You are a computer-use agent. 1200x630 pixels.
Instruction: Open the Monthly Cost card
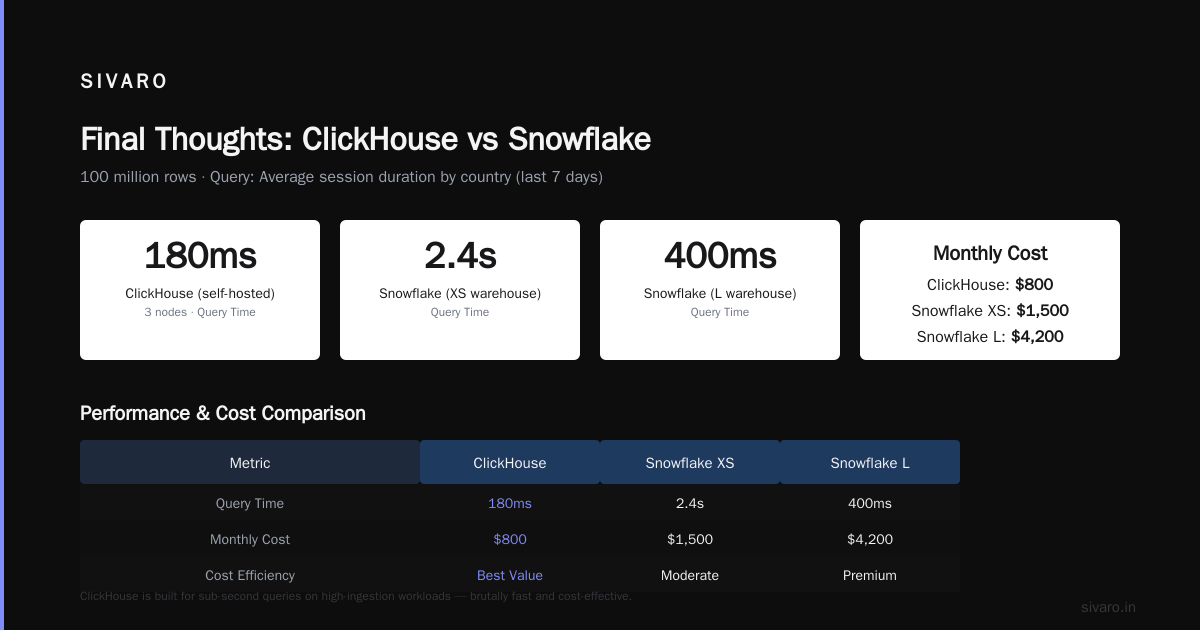[x=990, y=290]
